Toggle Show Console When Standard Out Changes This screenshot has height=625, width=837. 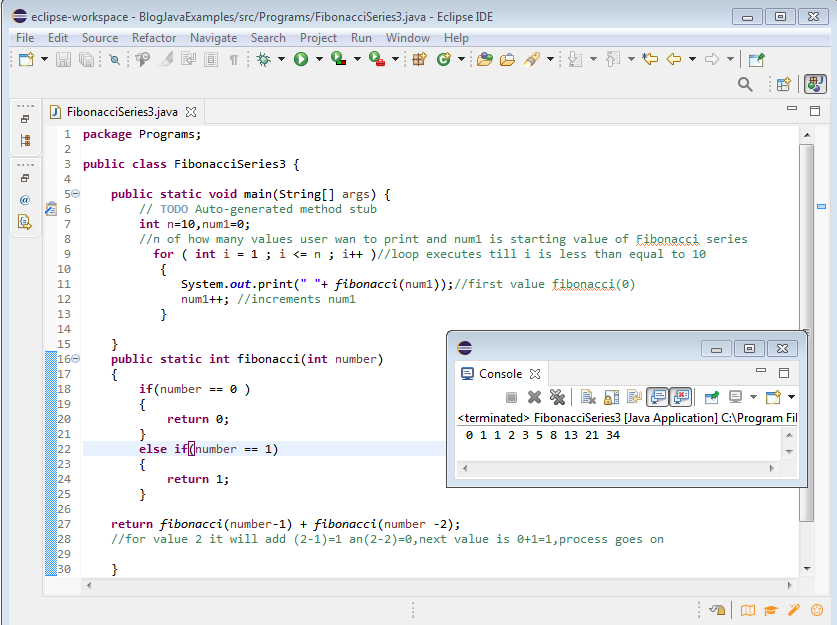tap(657, 398)
